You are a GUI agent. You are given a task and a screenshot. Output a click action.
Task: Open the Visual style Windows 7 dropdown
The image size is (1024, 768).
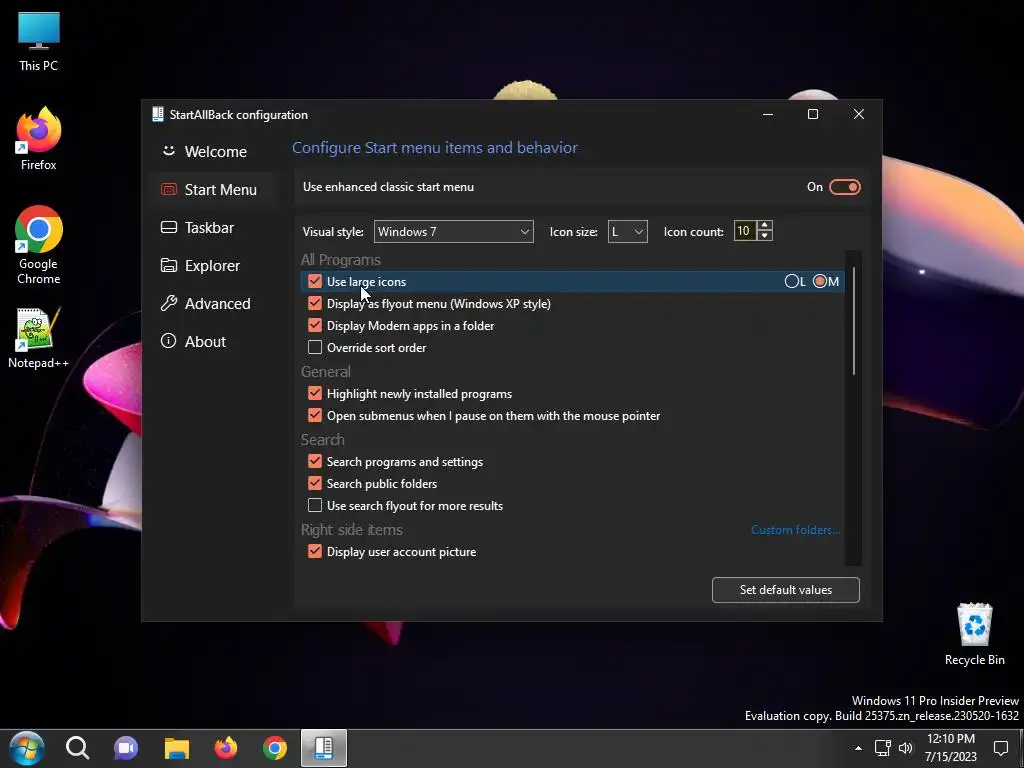point(453,231)
